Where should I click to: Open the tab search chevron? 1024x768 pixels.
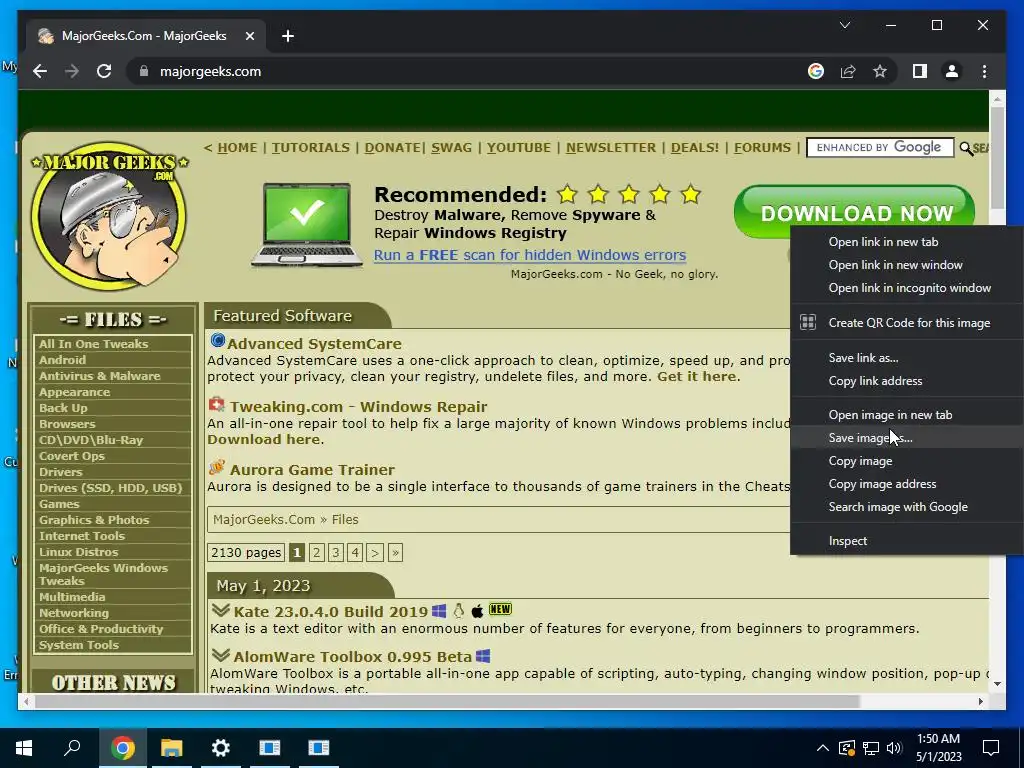click(844, 25)
